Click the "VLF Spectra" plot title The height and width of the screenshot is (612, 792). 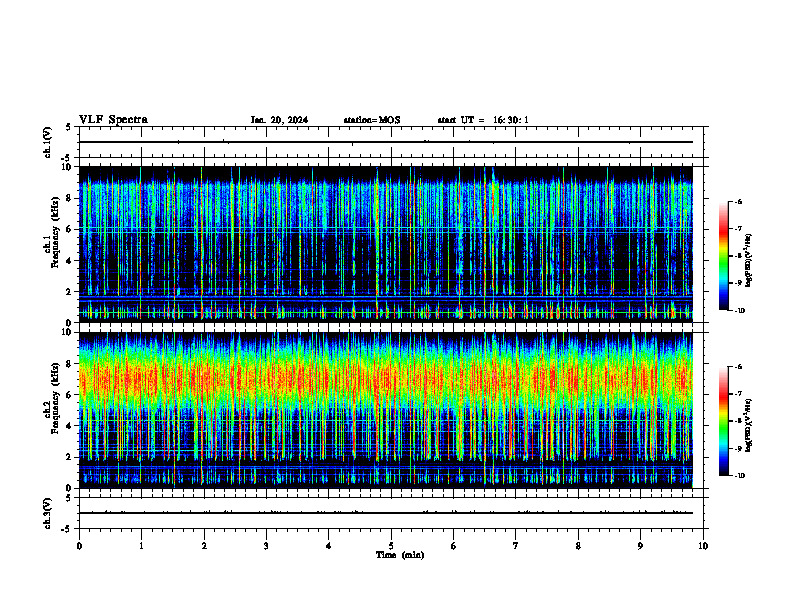(113, 120)
